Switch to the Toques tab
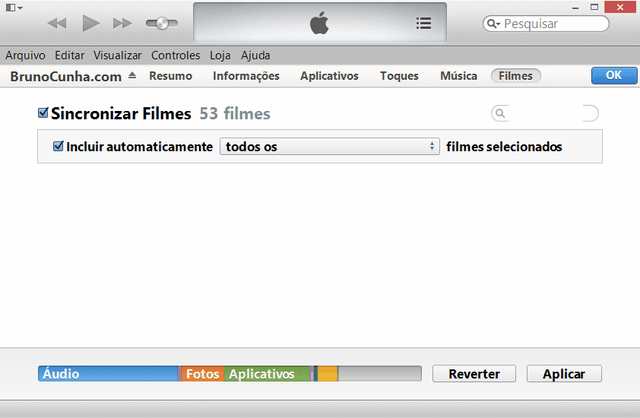 pyautogui.click(x=399, y=76)
